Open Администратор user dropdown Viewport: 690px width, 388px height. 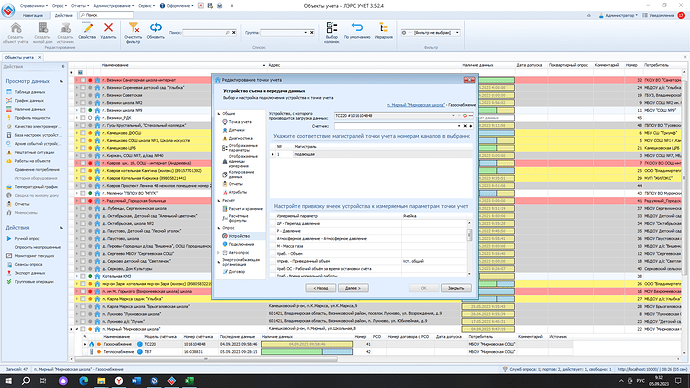pos(617,15)
